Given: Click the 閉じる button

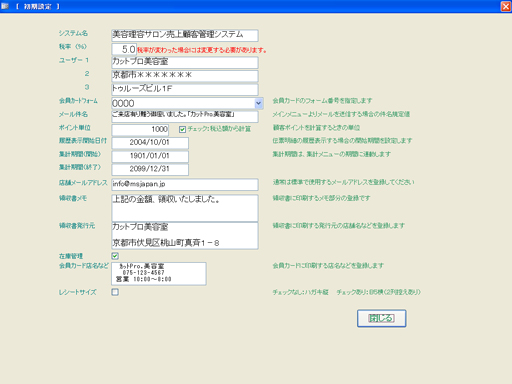Looking at the screenshot, I should 381,318.
